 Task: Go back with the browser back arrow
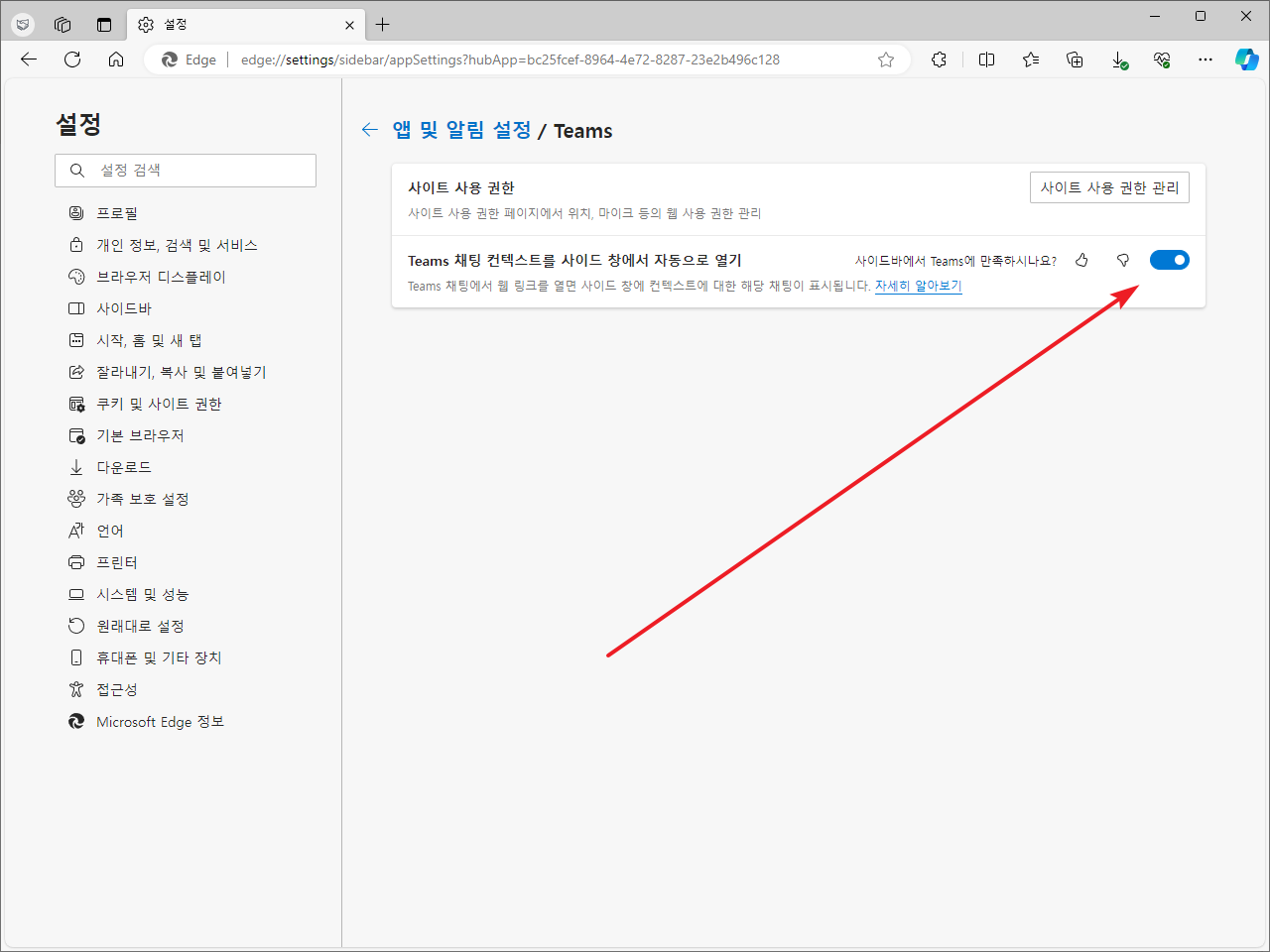click(29, 59)
